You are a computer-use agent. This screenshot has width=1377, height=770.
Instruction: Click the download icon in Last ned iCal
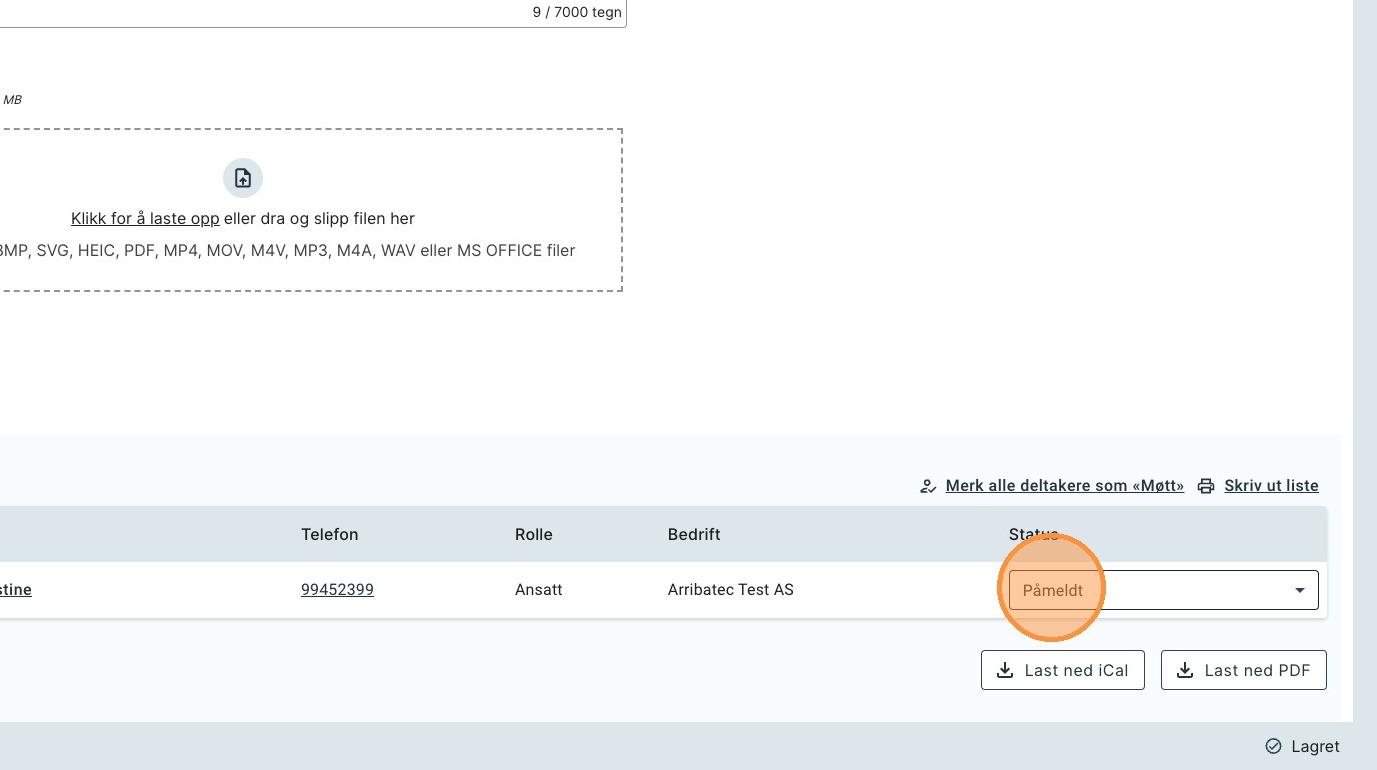[x=1004, y=670]
